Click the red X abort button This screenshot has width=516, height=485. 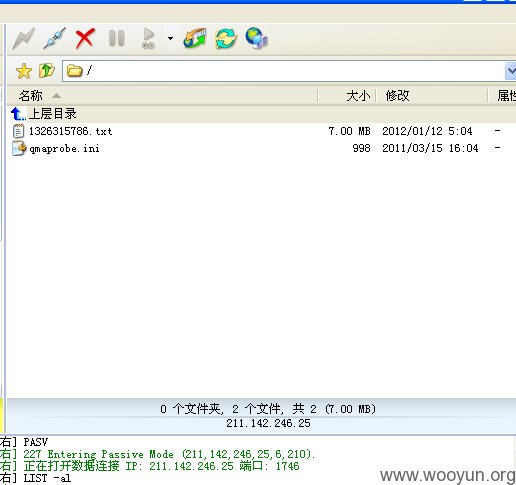pos(85,38)
